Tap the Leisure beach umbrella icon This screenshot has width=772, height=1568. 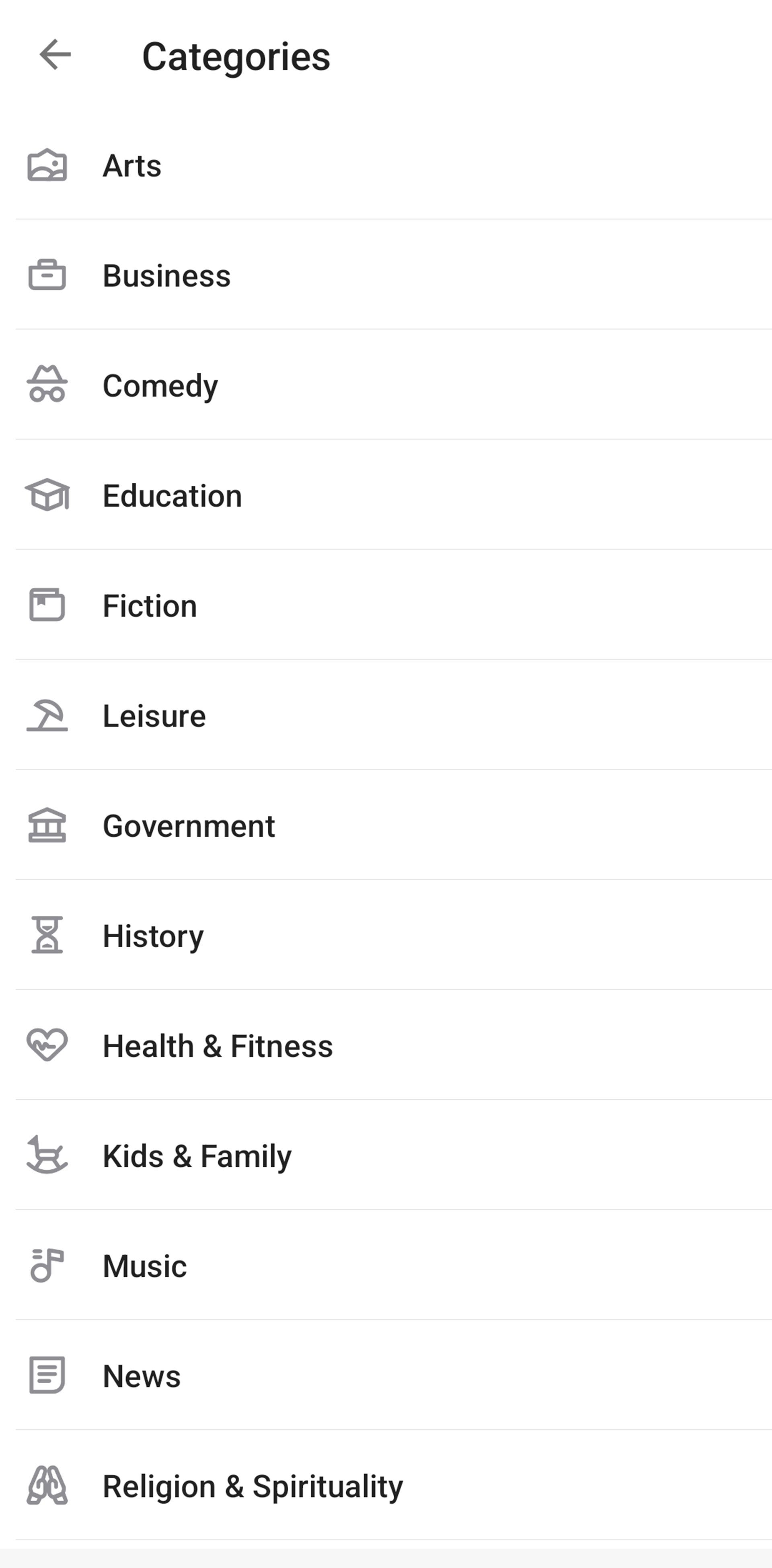tap(47, 715)
